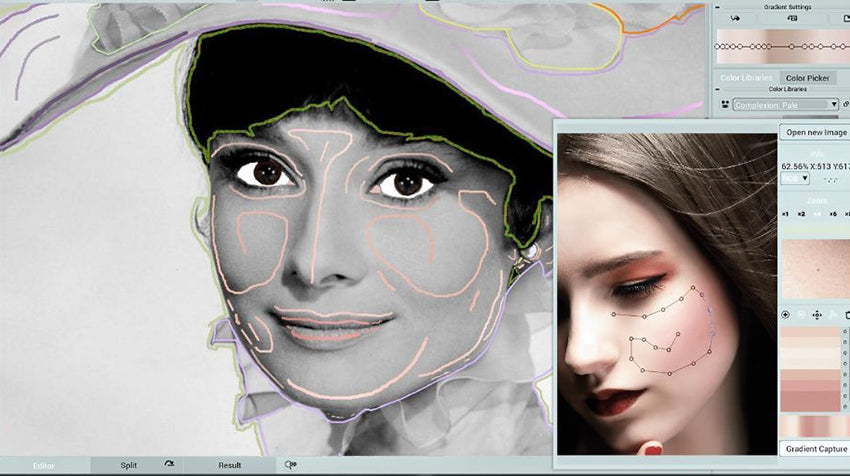Open the RGB color mode dropdown
Viewport: 850px width, 476px height.
795,178
